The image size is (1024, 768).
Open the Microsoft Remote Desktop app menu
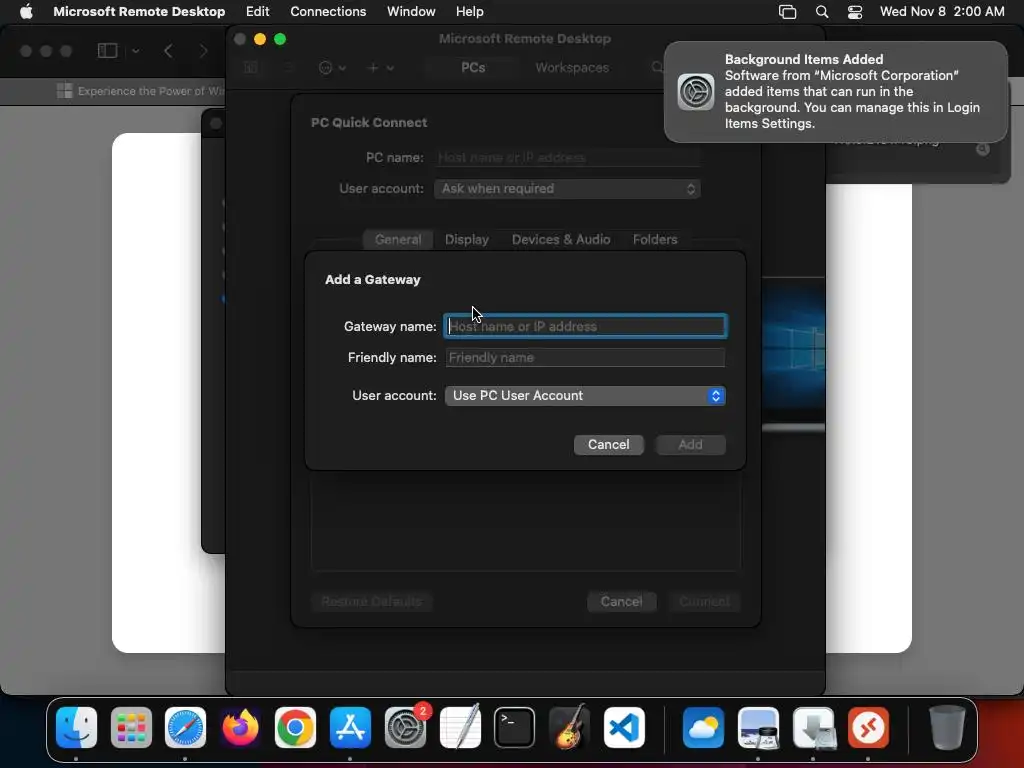pos(139,12)
